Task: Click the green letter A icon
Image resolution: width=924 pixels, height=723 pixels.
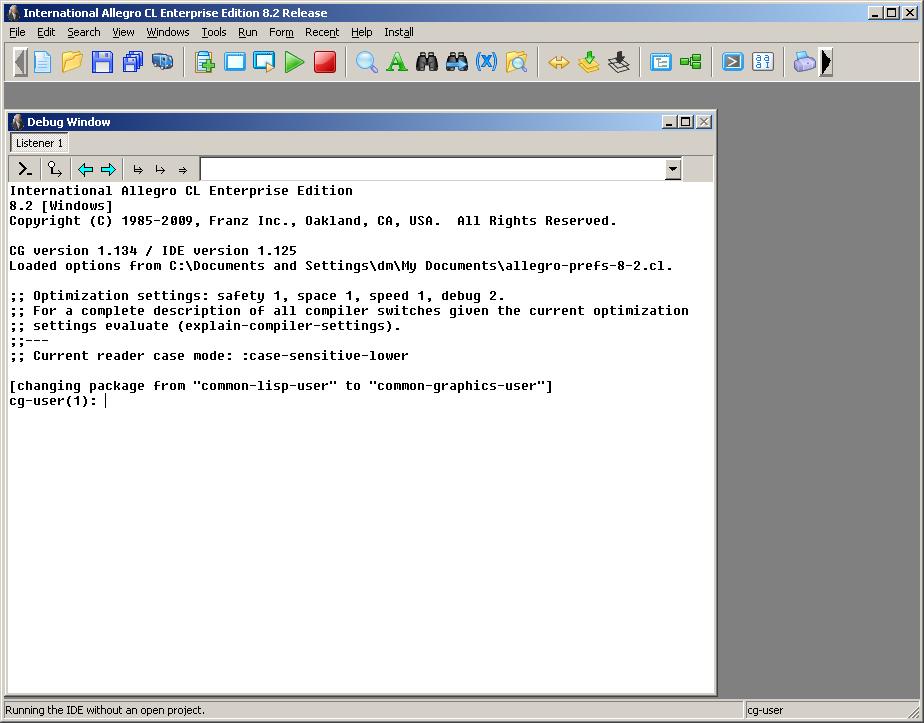Action: (397, 62)
